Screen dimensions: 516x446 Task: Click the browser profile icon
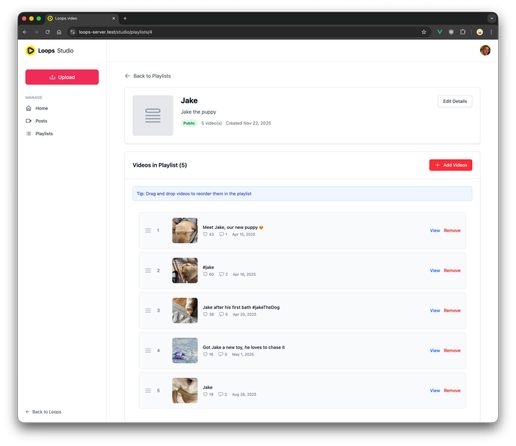point(480,32)
